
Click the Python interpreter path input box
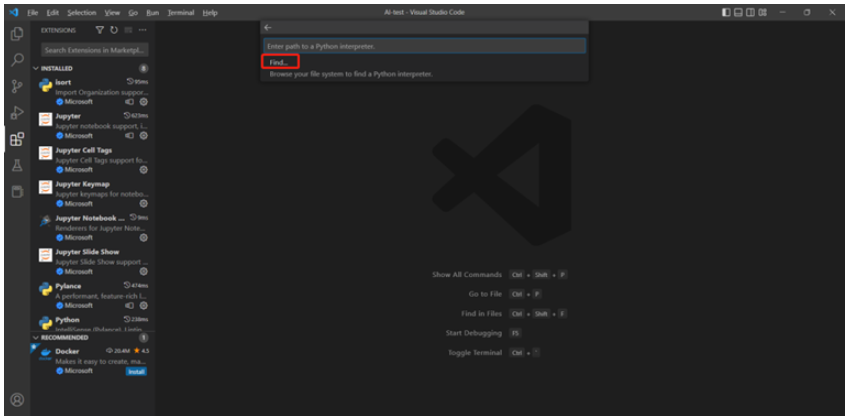(x=424, y=46)
